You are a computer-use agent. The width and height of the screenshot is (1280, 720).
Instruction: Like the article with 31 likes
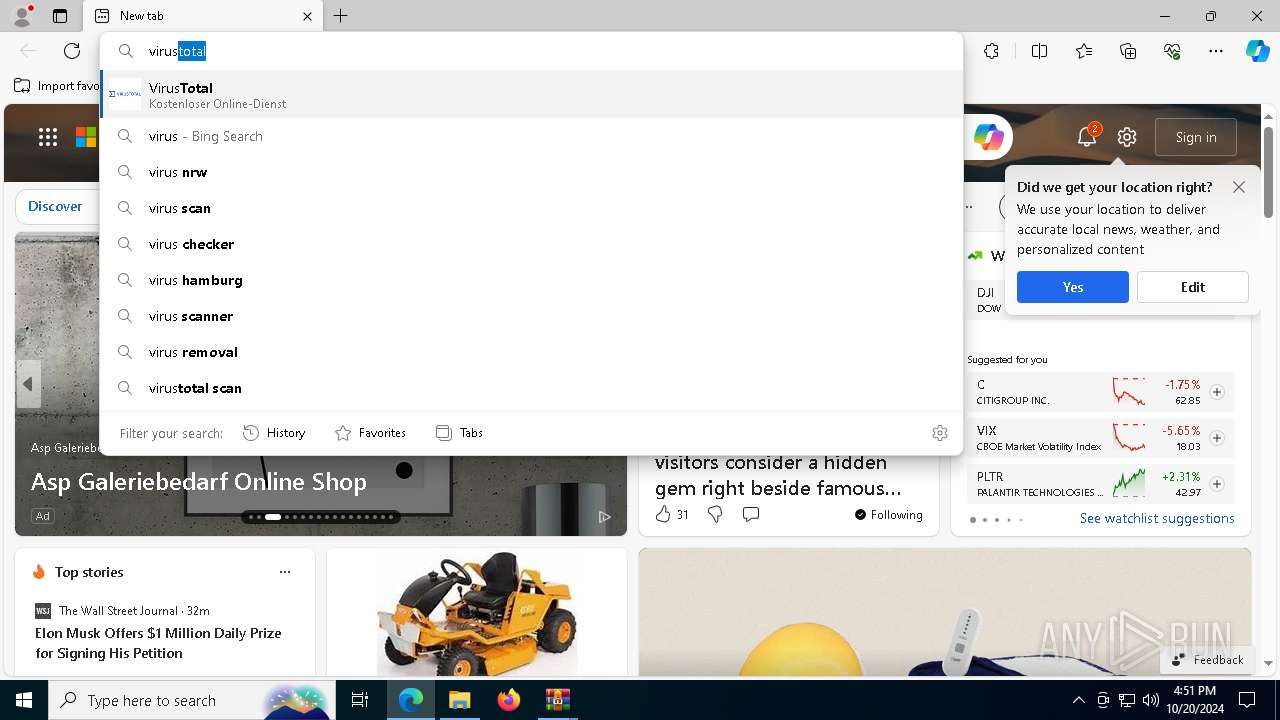(x=672, y=514)
